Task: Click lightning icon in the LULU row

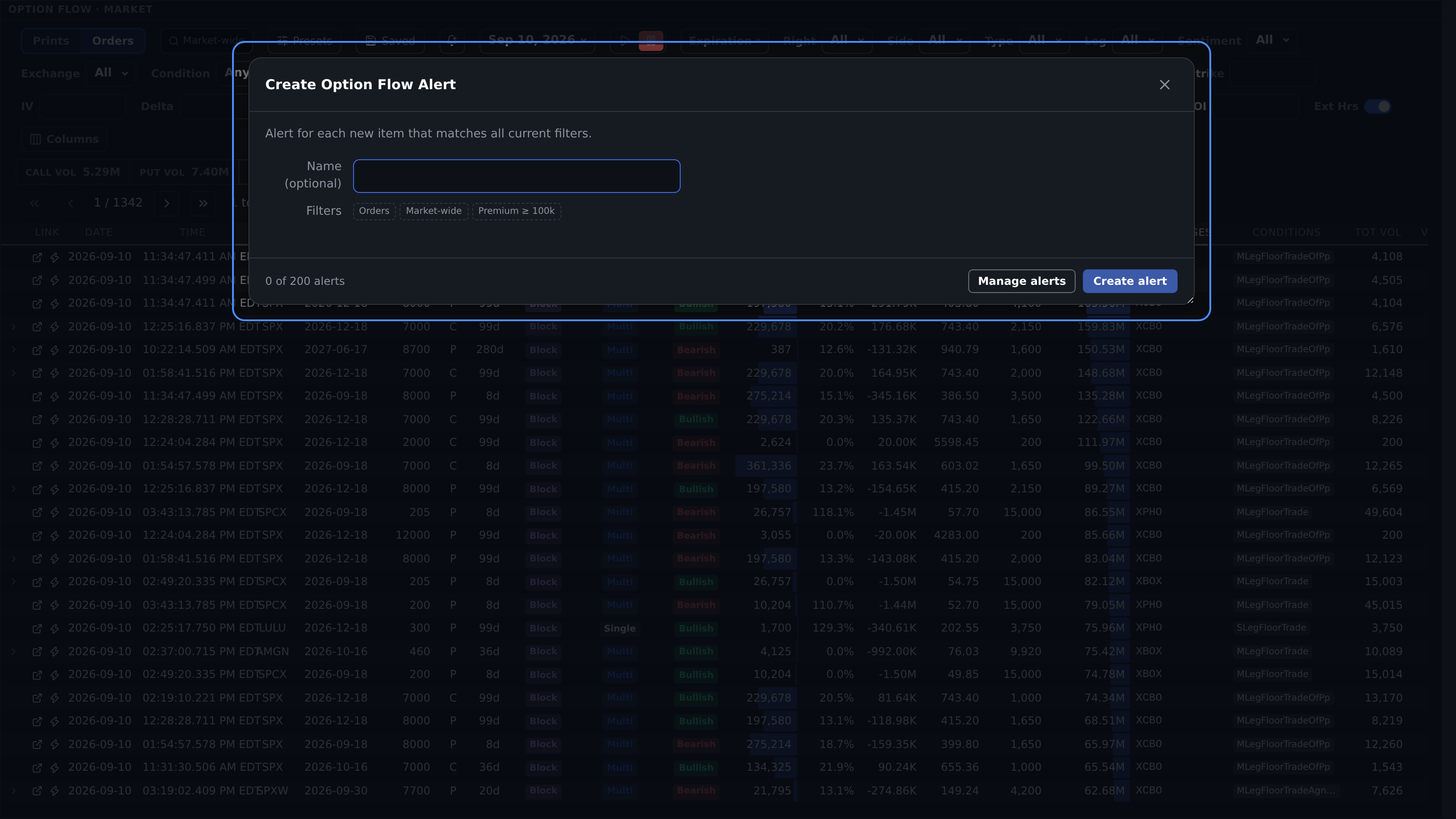Action: point(55,628)
